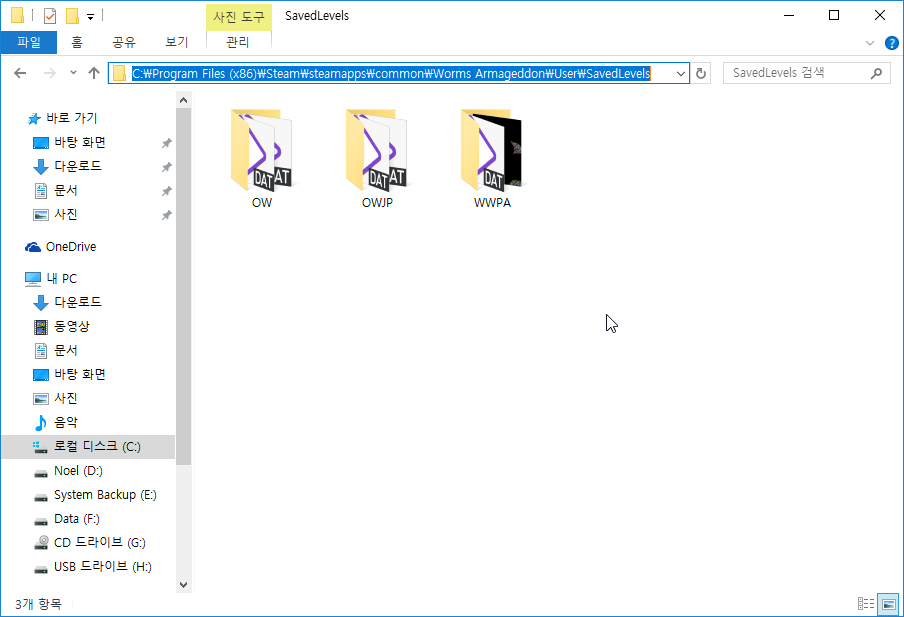The height and width of the screenshot is (617, 904).
Task: Switch to details view layout
Action: pyautogui.click(x=865, y=604)
